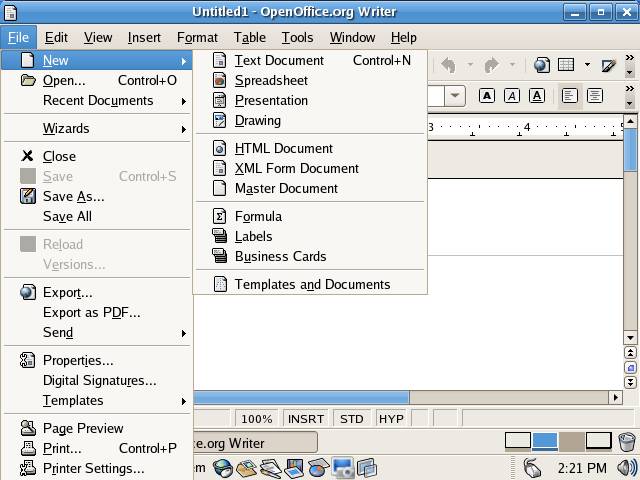The image size is (640, 480).
Task: Expand the Insert Table dropdown arrow
Action: (x=587, y=65)
